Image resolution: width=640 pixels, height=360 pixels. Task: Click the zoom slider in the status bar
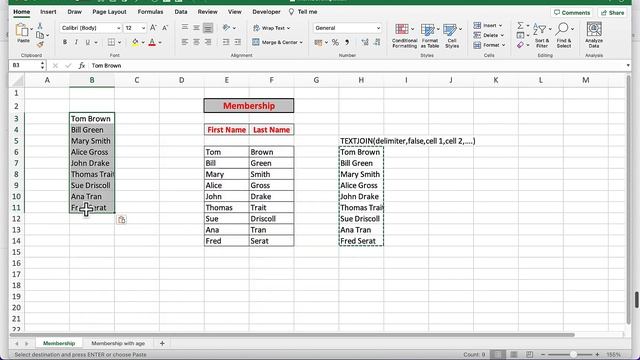573,354
